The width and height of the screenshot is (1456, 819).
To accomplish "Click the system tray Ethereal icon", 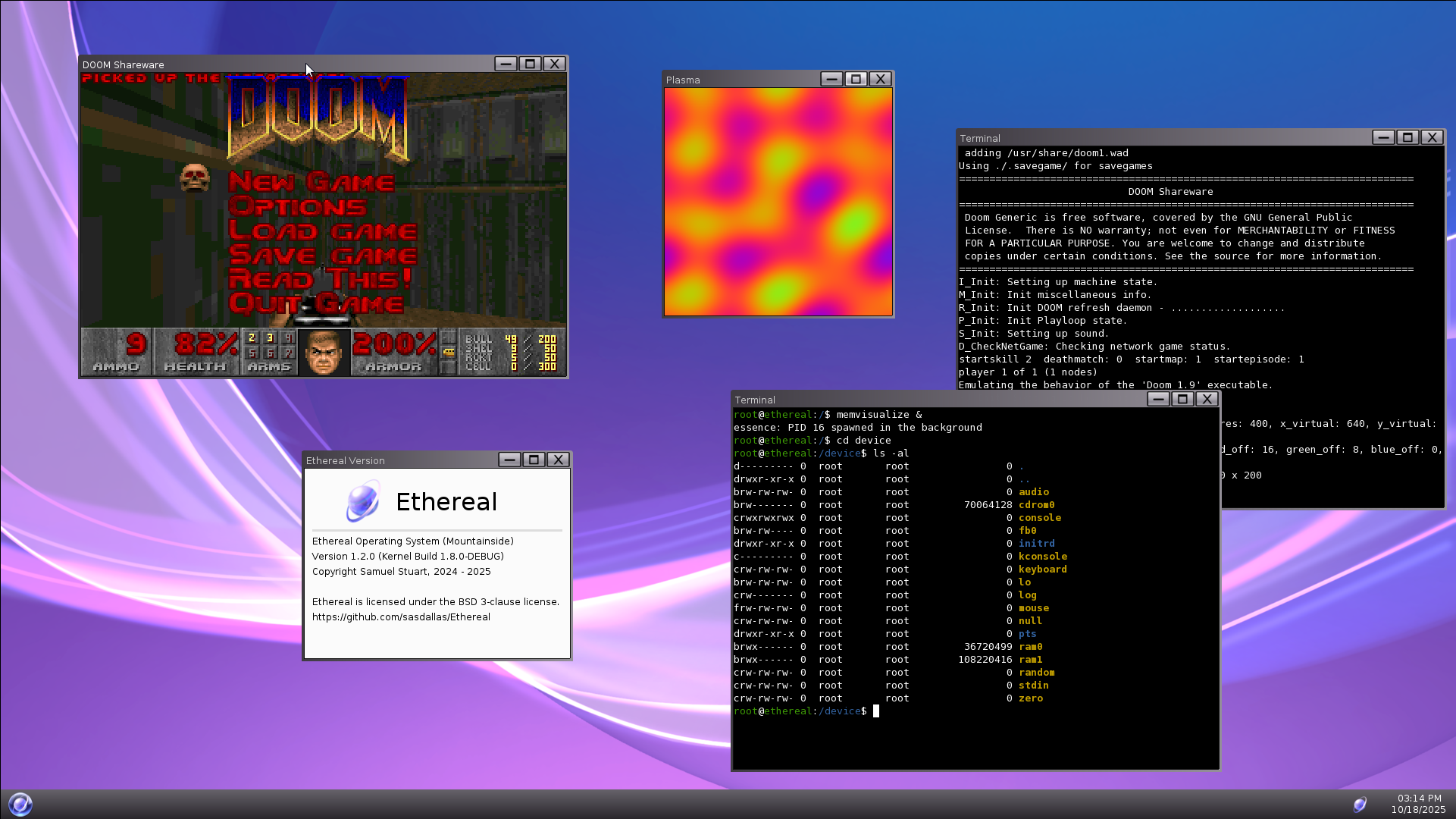I will coord(1360,805).
